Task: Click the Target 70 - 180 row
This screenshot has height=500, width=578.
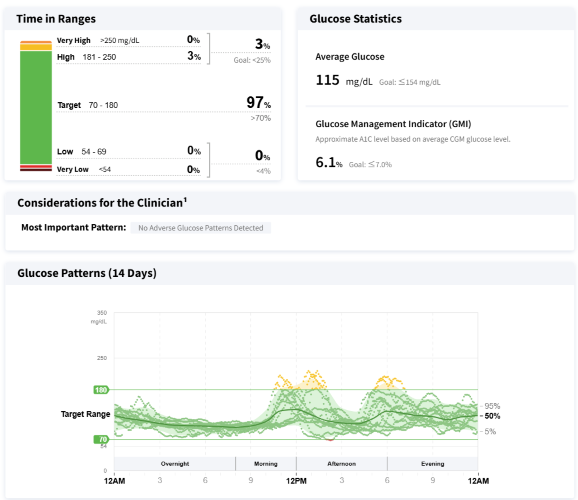Action: pos(164,104)
